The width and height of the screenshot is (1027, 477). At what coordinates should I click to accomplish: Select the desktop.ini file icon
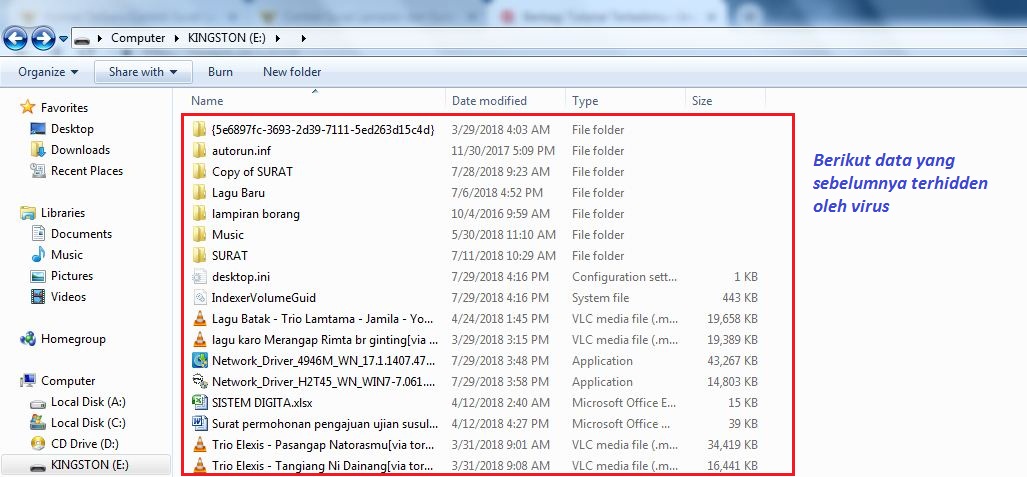click(200, 277)
